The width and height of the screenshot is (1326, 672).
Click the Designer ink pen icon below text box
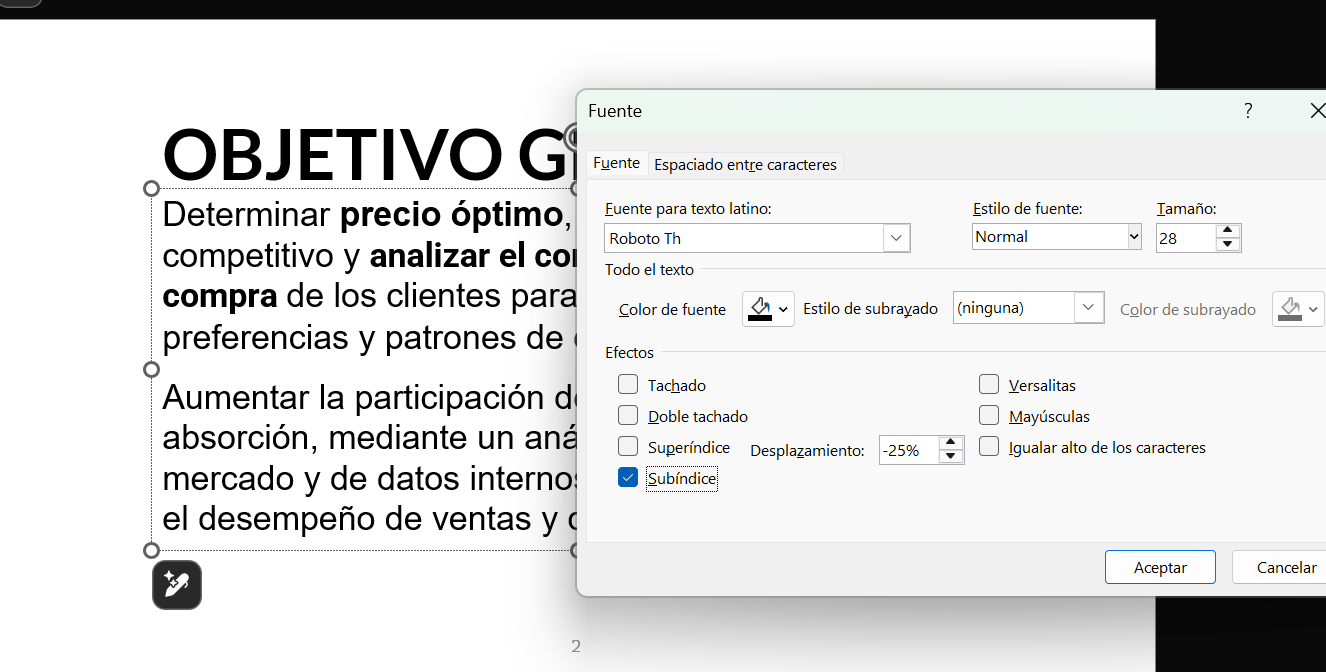(x=177, y=585)
